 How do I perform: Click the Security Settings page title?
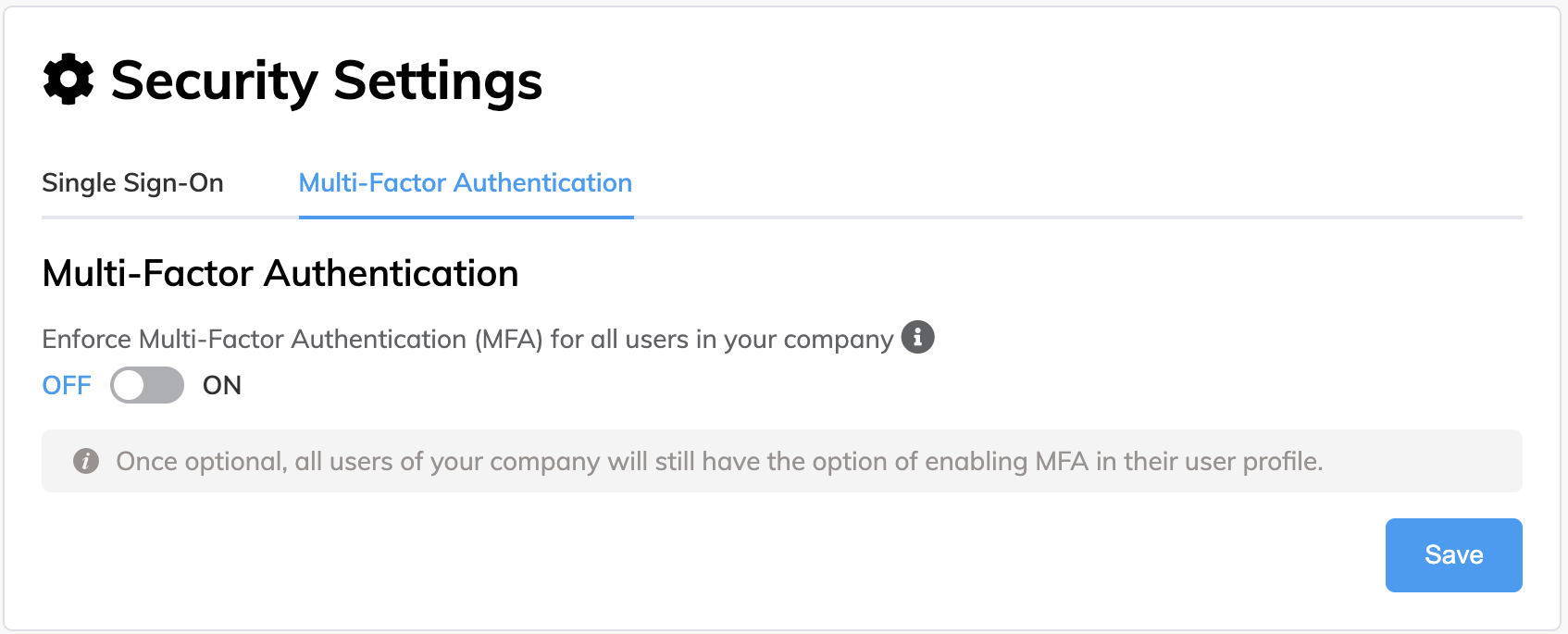[x=325, y=81]
